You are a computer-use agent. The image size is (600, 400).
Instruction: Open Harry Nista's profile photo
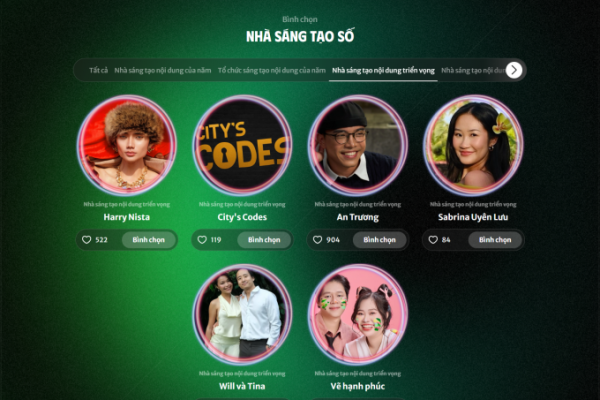[127, 145]
